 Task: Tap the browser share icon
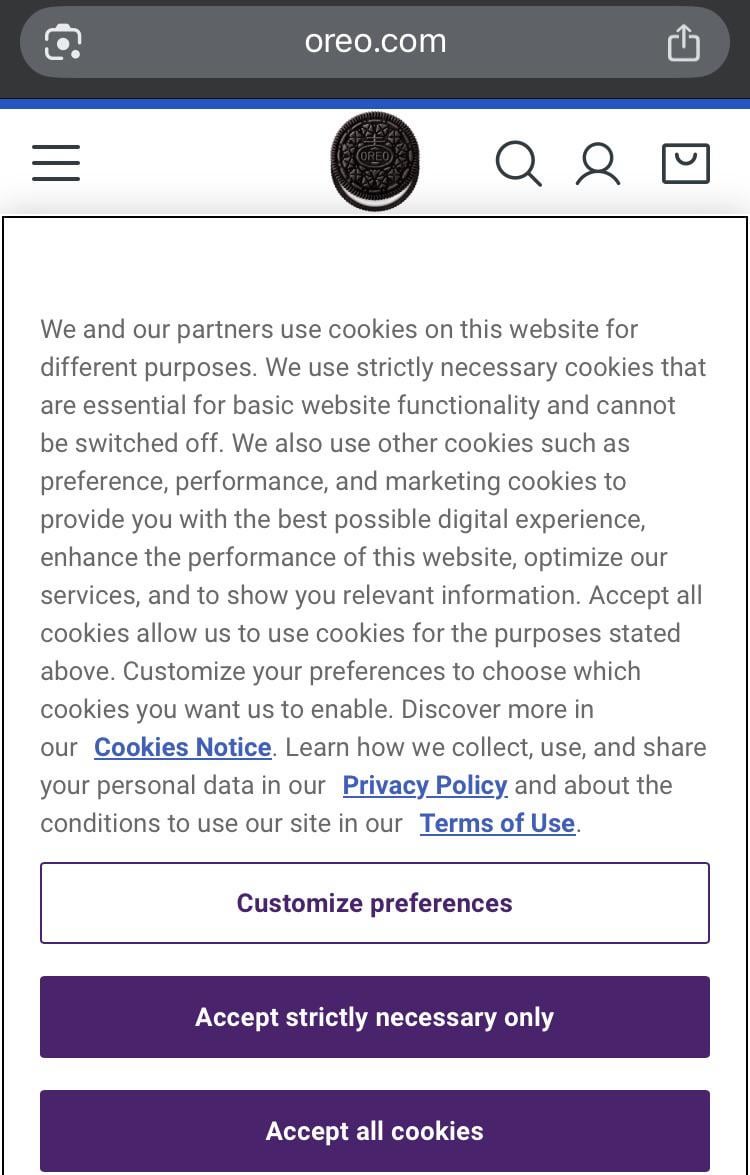[x=684, y=42]
